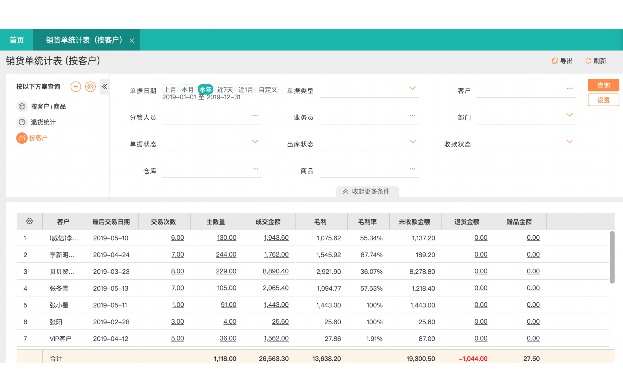Click the 最后交易日期 column header
The width and height of the screenshot is (623, 392).
[x=111, y=222]
